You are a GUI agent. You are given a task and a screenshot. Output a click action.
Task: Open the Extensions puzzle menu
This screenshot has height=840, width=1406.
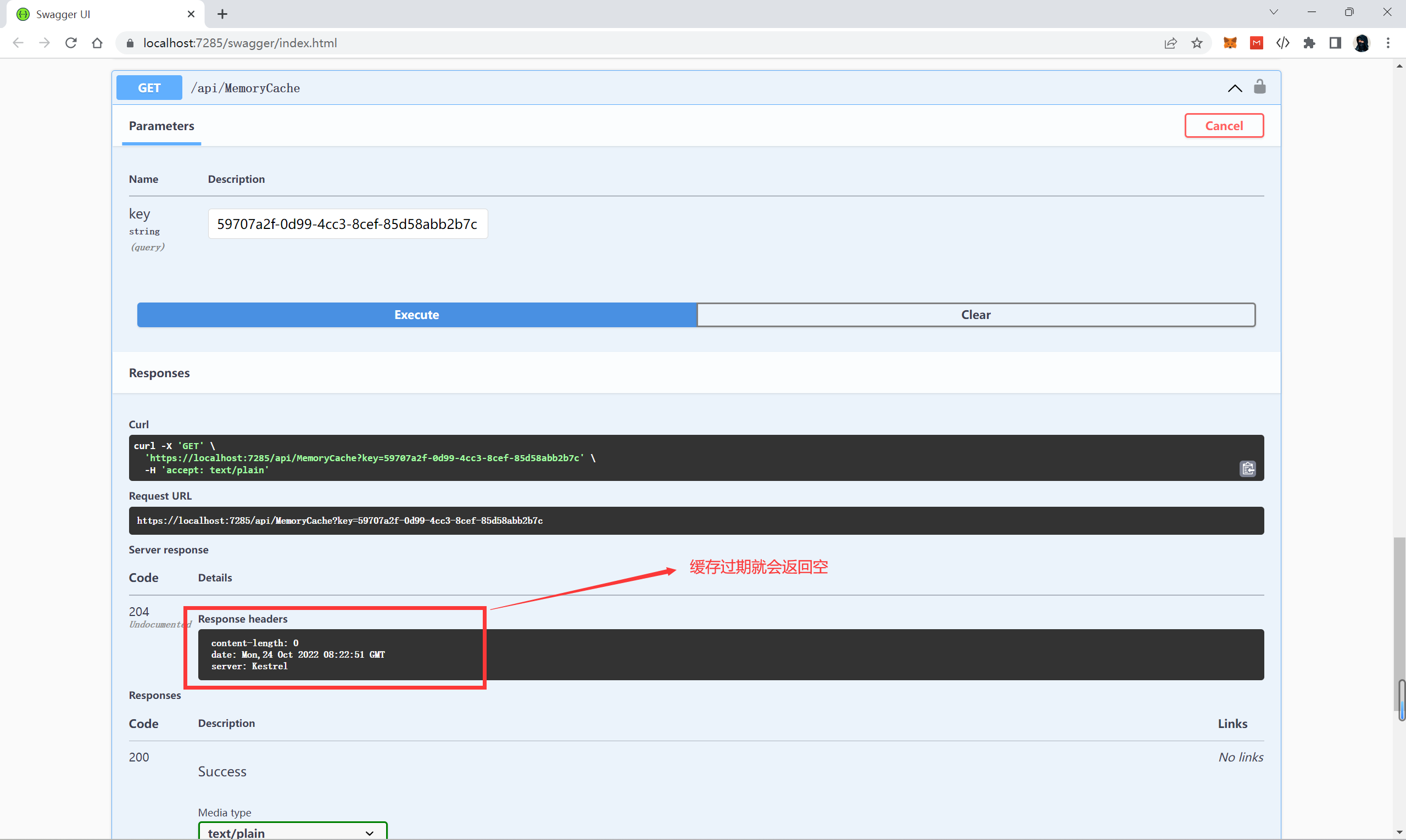[x=1309, y=43]
